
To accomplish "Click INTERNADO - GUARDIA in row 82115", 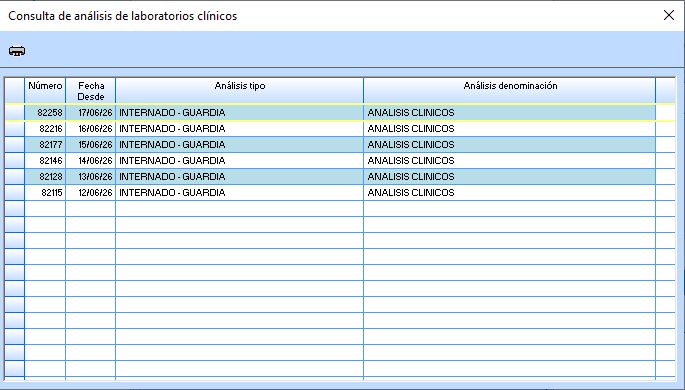I will pos(172,193).
